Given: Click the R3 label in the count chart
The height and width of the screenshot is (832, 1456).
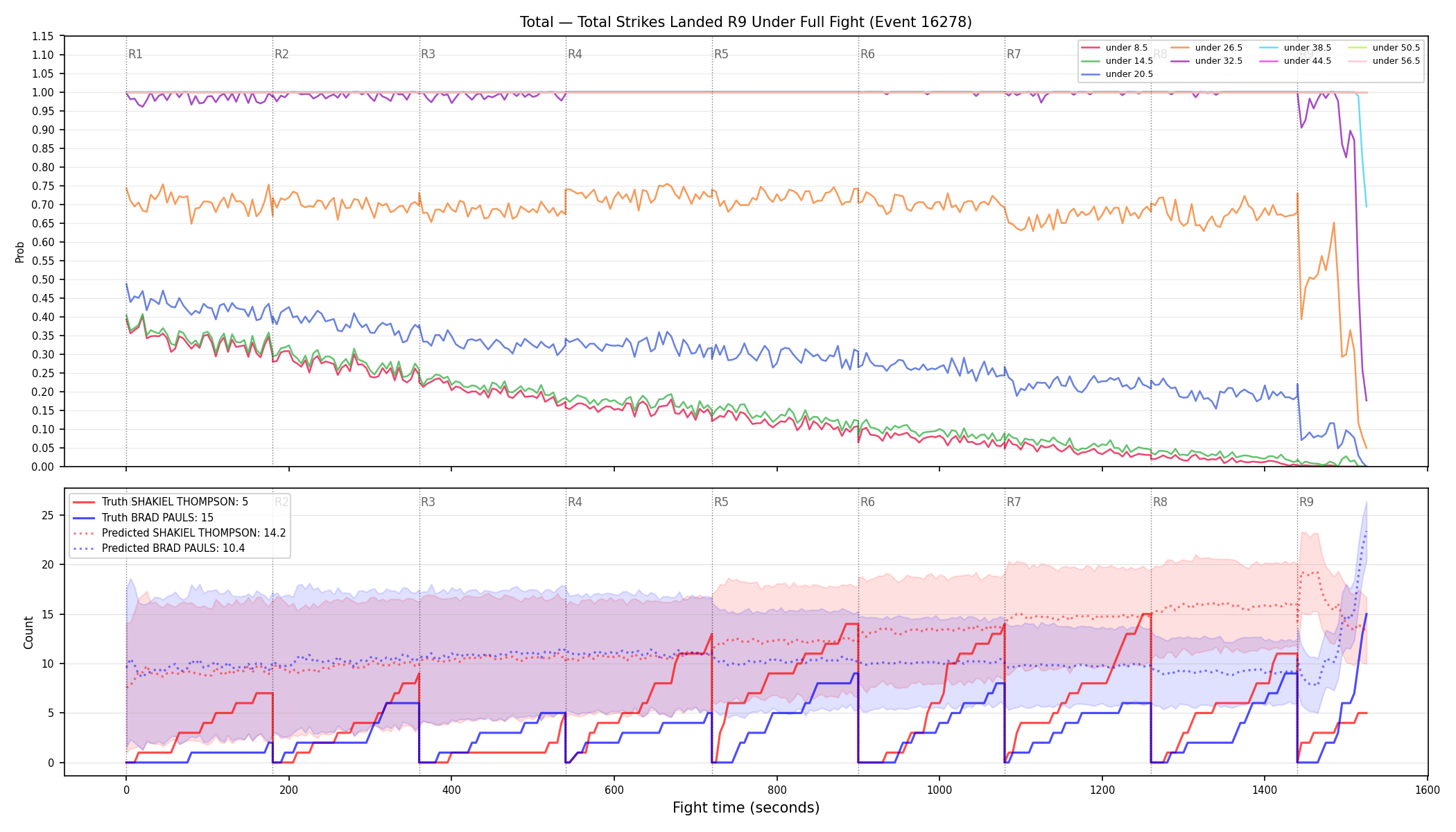Looking at the screenshot, I should 428,502.
